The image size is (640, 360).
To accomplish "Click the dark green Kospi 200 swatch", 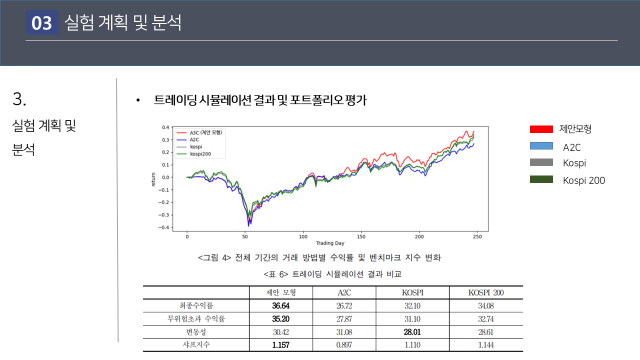I will (x=541, y=179).
